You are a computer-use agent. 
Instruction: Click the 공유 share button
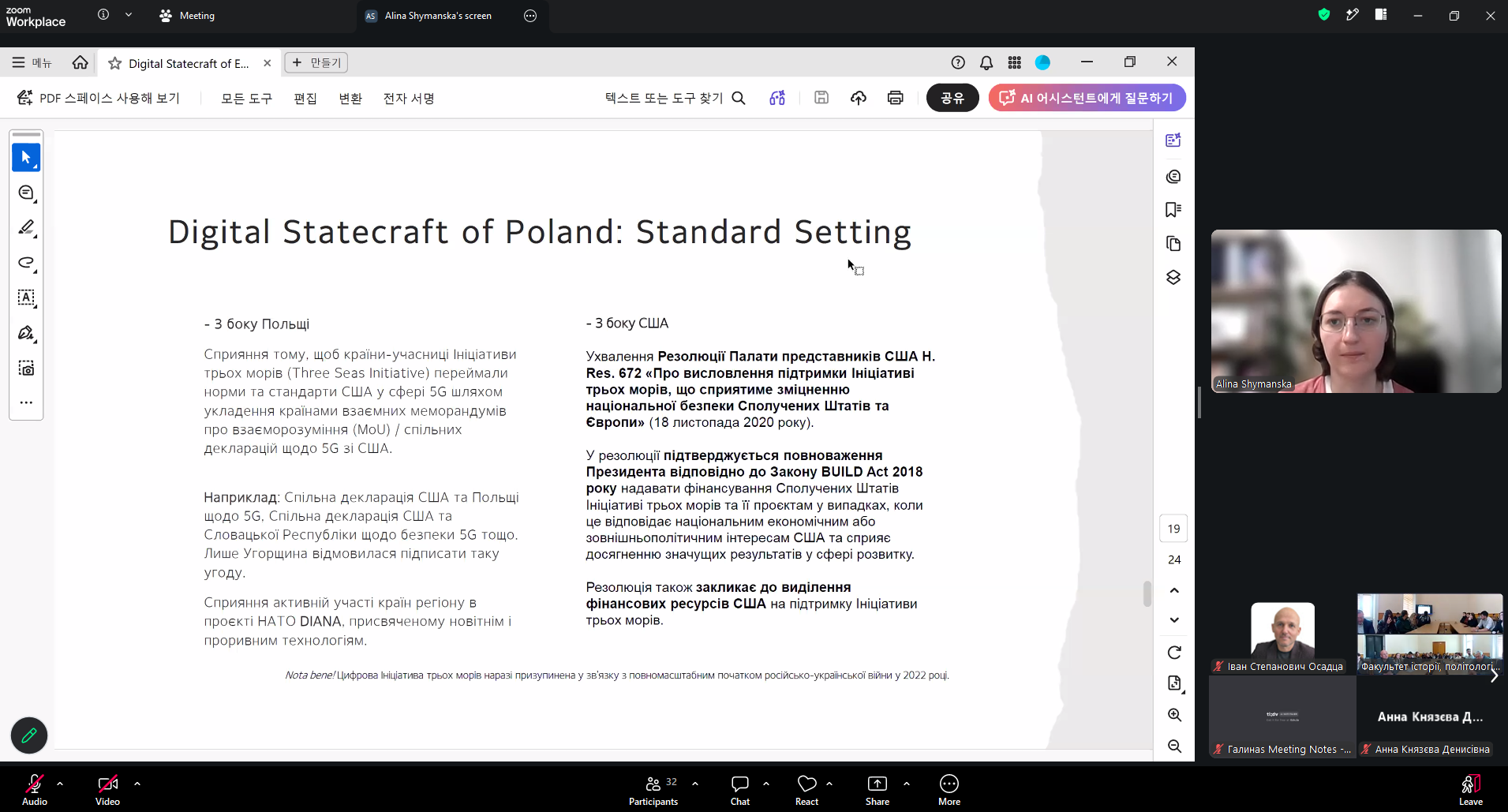coord(952,98)
